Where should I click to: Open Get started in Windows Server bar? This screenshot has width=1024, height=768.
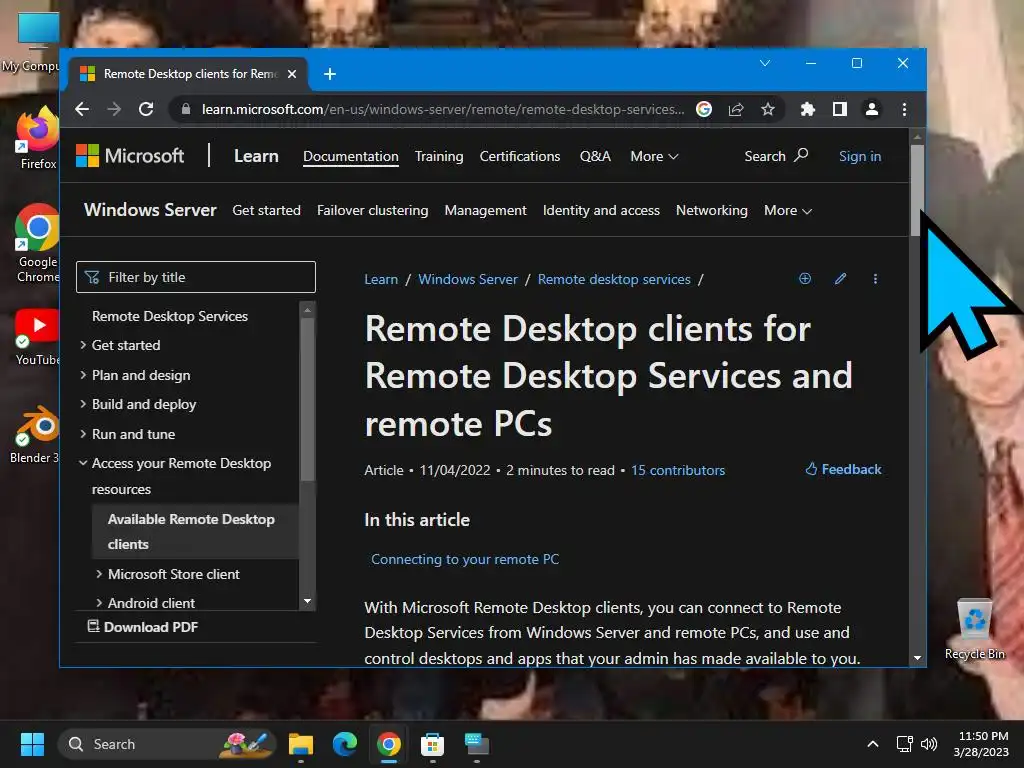[x=266, y=210]
